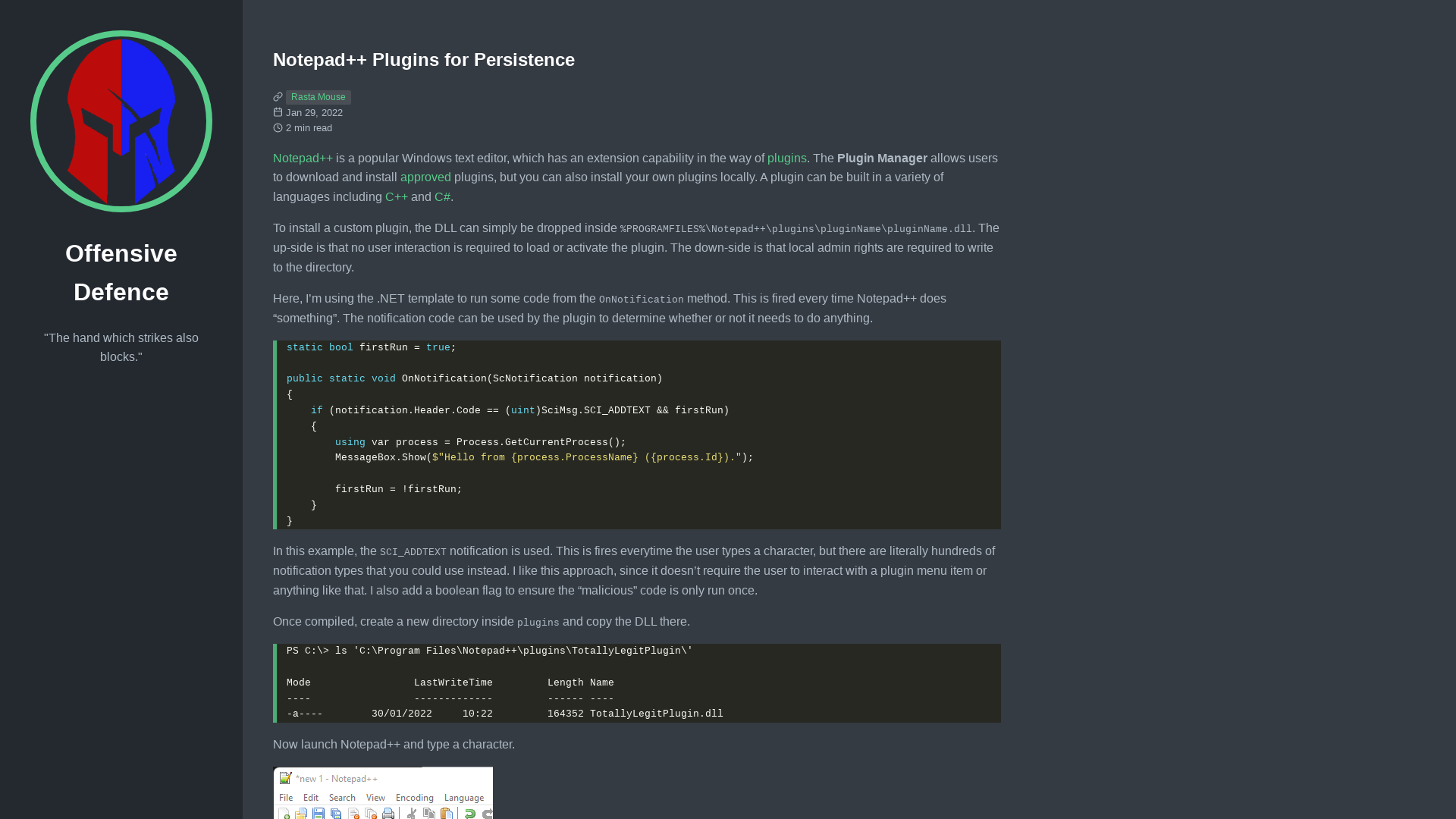This screenshot has height=819, width=1456.
Task: Open the Language menu in Notepad++ screenshot
Action: [x=464, y=798]
